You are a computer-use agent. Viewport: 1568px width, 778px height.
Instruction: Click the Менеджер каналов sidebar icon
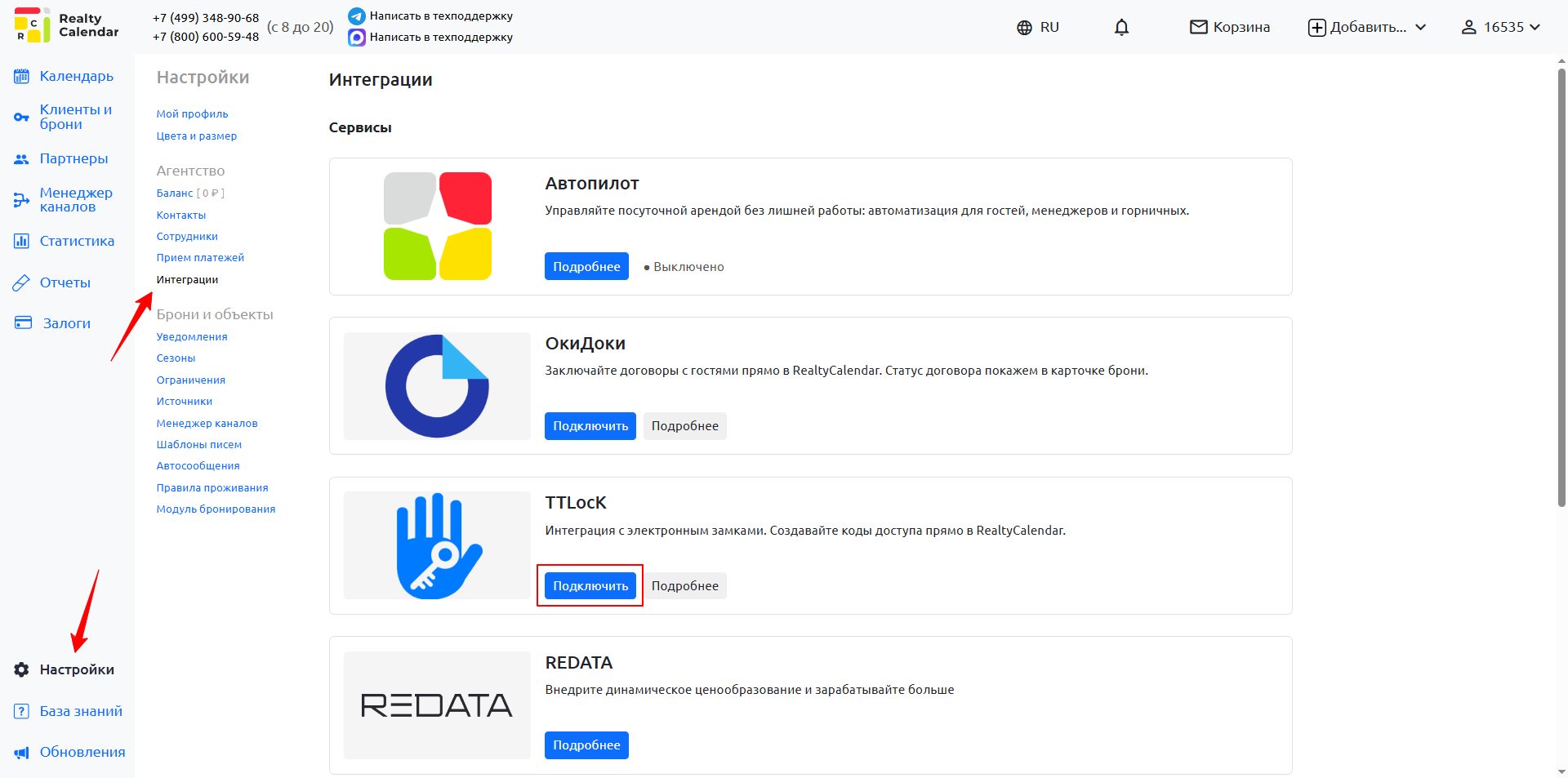click(x=22, y=200)
